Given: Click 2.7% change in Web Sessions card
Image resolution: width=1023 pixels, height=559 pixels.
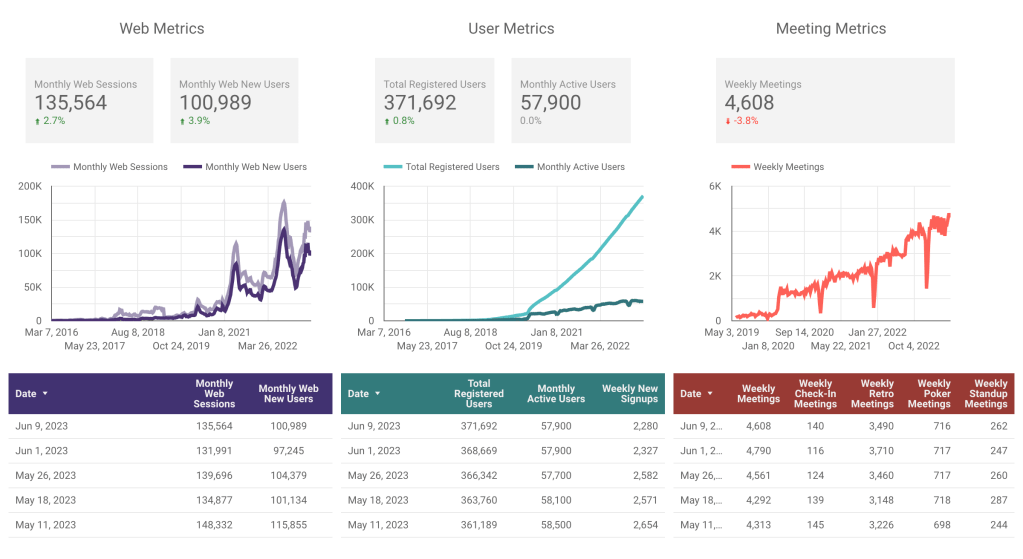Looking at the screenshot, I should click(x=50, y=121).
